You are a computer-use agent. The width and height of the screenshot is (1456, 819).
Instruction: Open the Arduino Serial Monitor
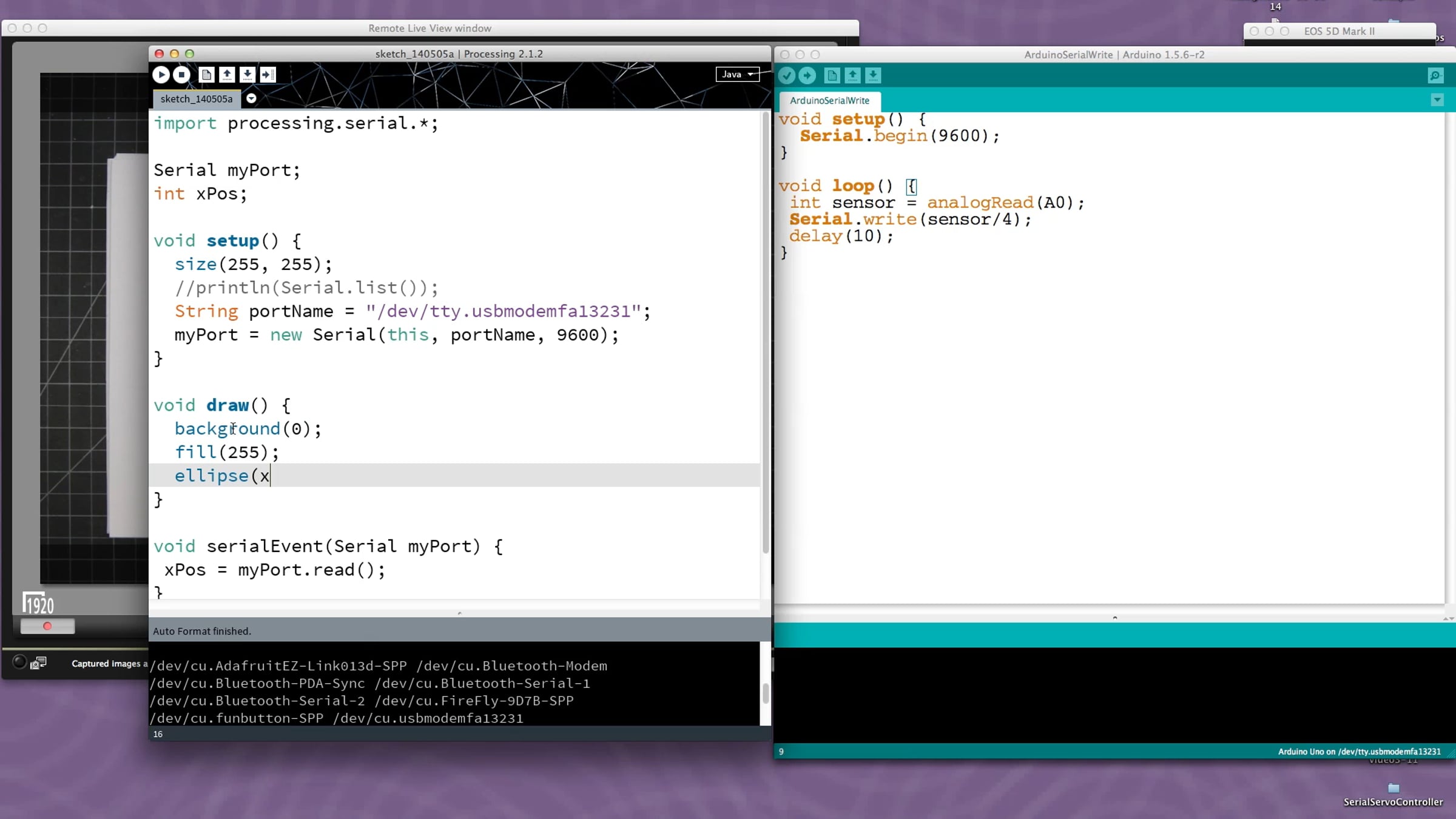pyautogui.click(x=1435, y=76)
